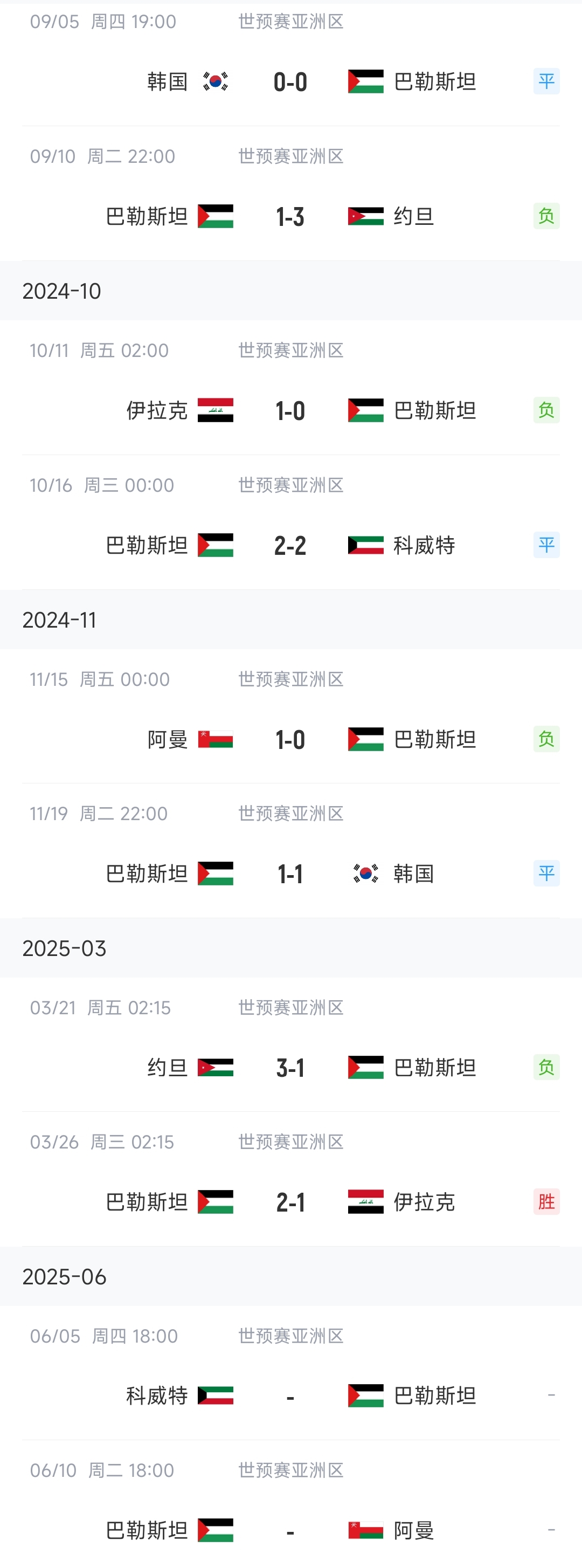
Task: Tap the 2025-06 month header
Action: tap(64, 1276)
